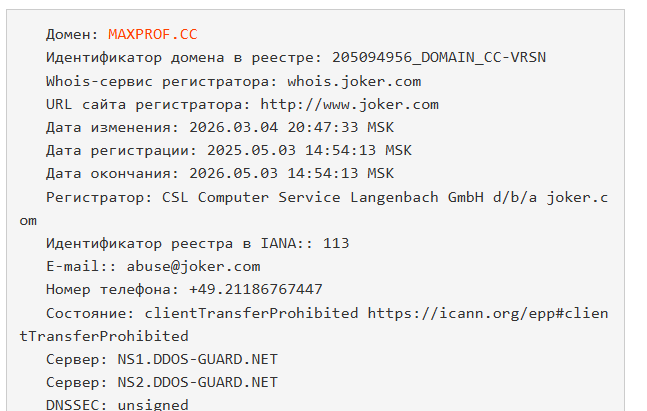The width and height of the screenshot is (647, 411).
Task: Click the NS1.DDOS-GUARD.NET server entry
Action: click(x=193, y=359)
